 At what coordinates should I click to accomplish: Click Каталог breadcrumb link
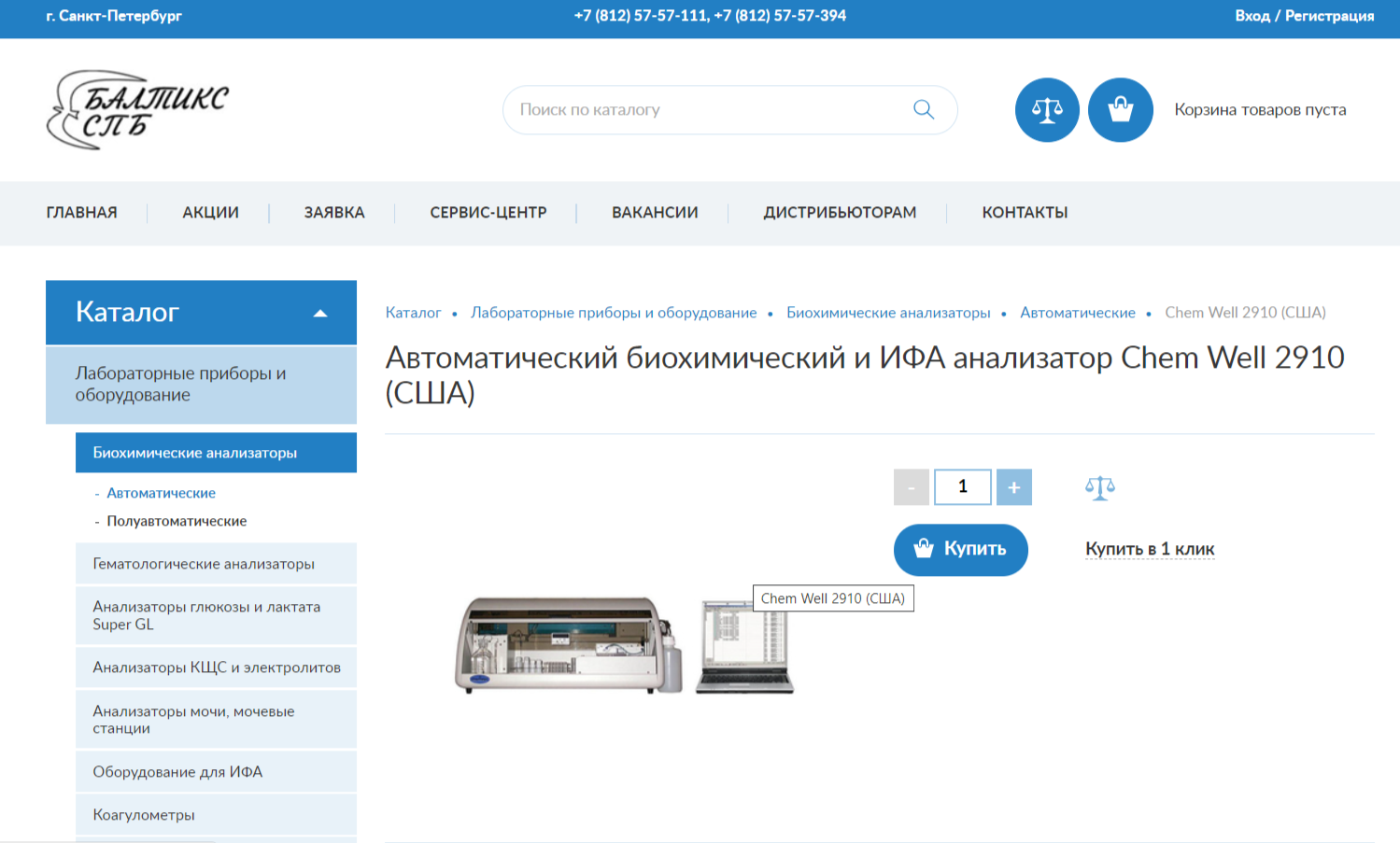(413, 313)
